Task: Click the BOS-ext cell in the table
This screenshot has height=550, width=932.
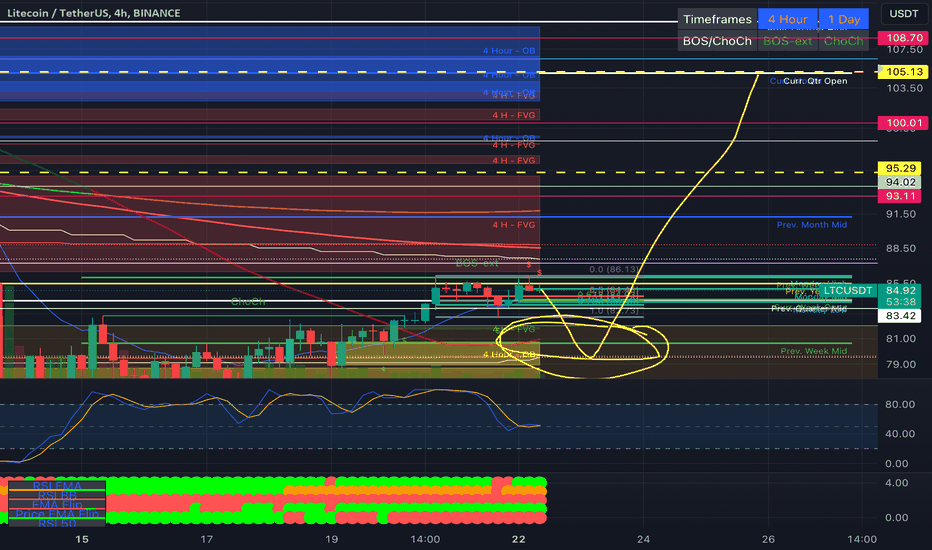Action: (788, 41)
